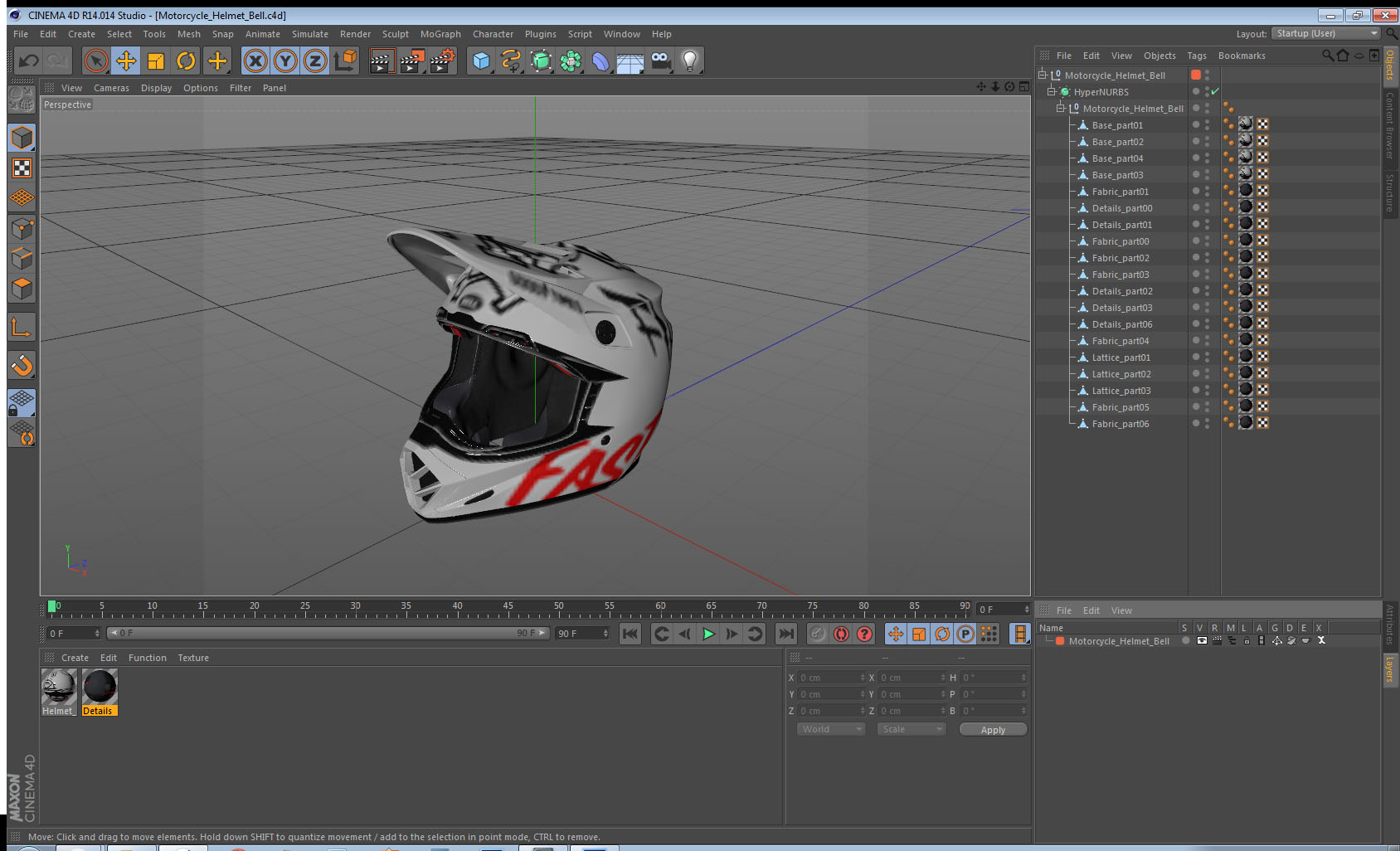Viewport: 1400px width, 851px height.
Task: Select the Details material thumbnail
Action: tap(100, 687)
